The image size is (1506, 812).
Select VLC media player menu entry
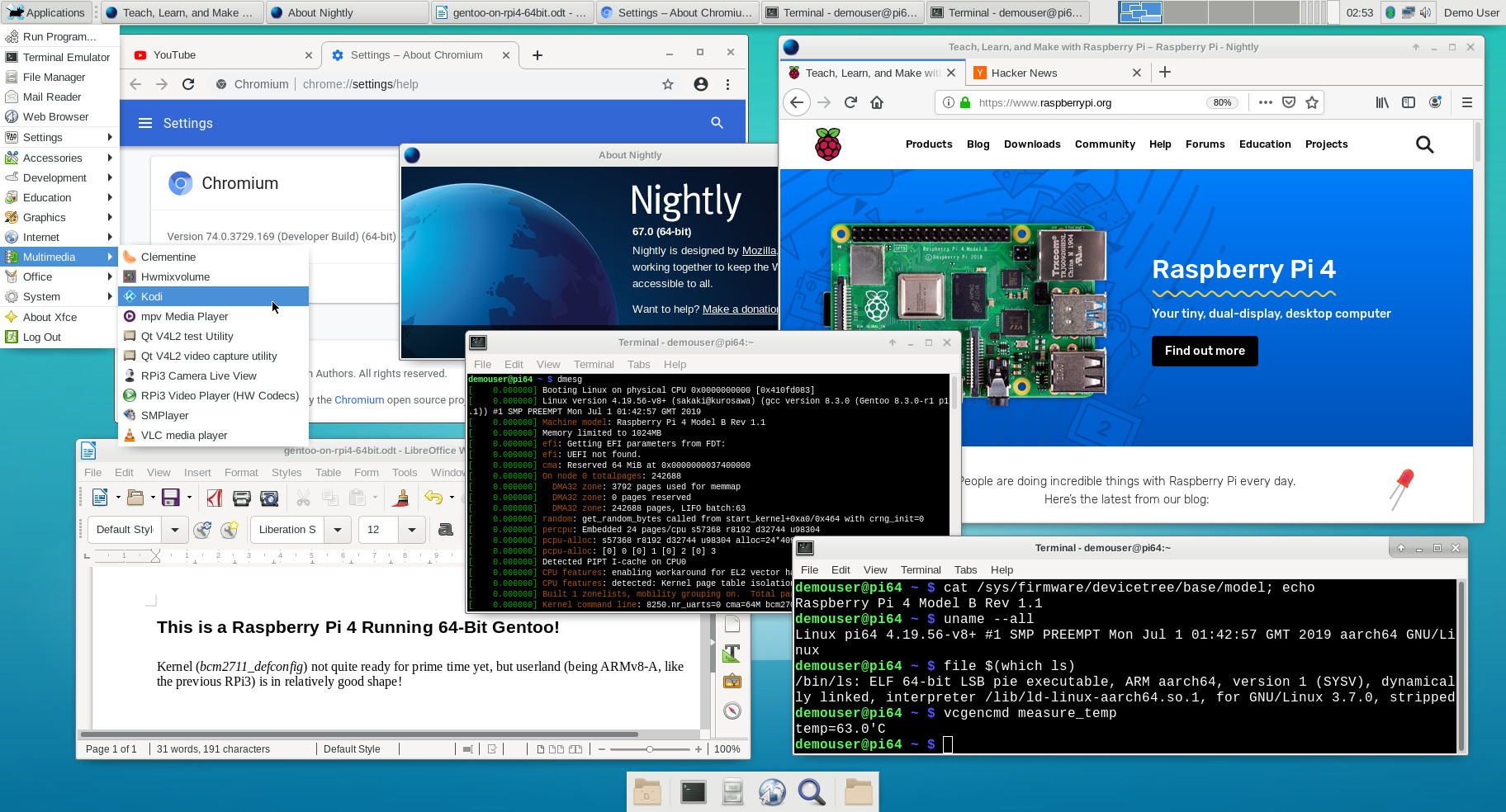[x=213, y=435]
